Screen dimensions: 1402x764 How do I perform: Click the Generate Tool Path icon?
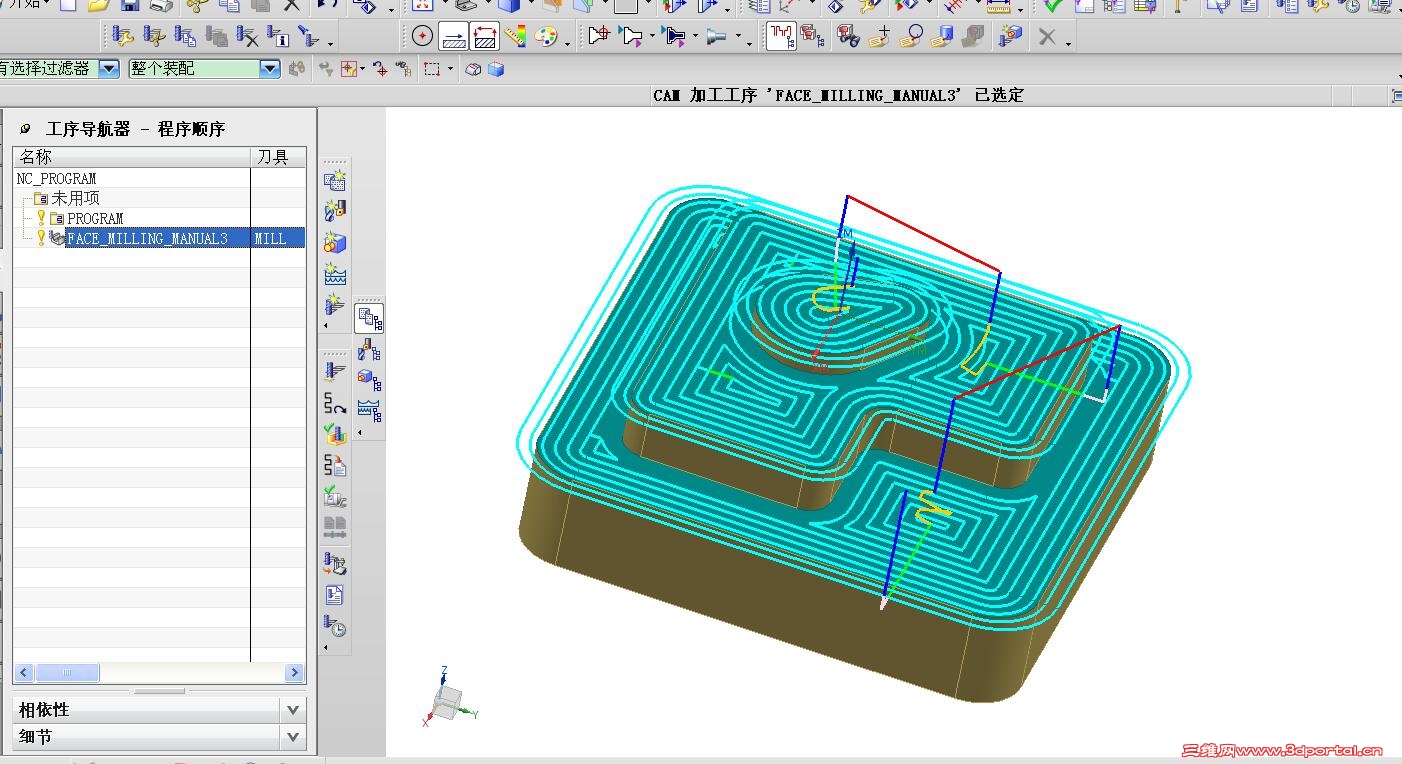tap(334, 372)
